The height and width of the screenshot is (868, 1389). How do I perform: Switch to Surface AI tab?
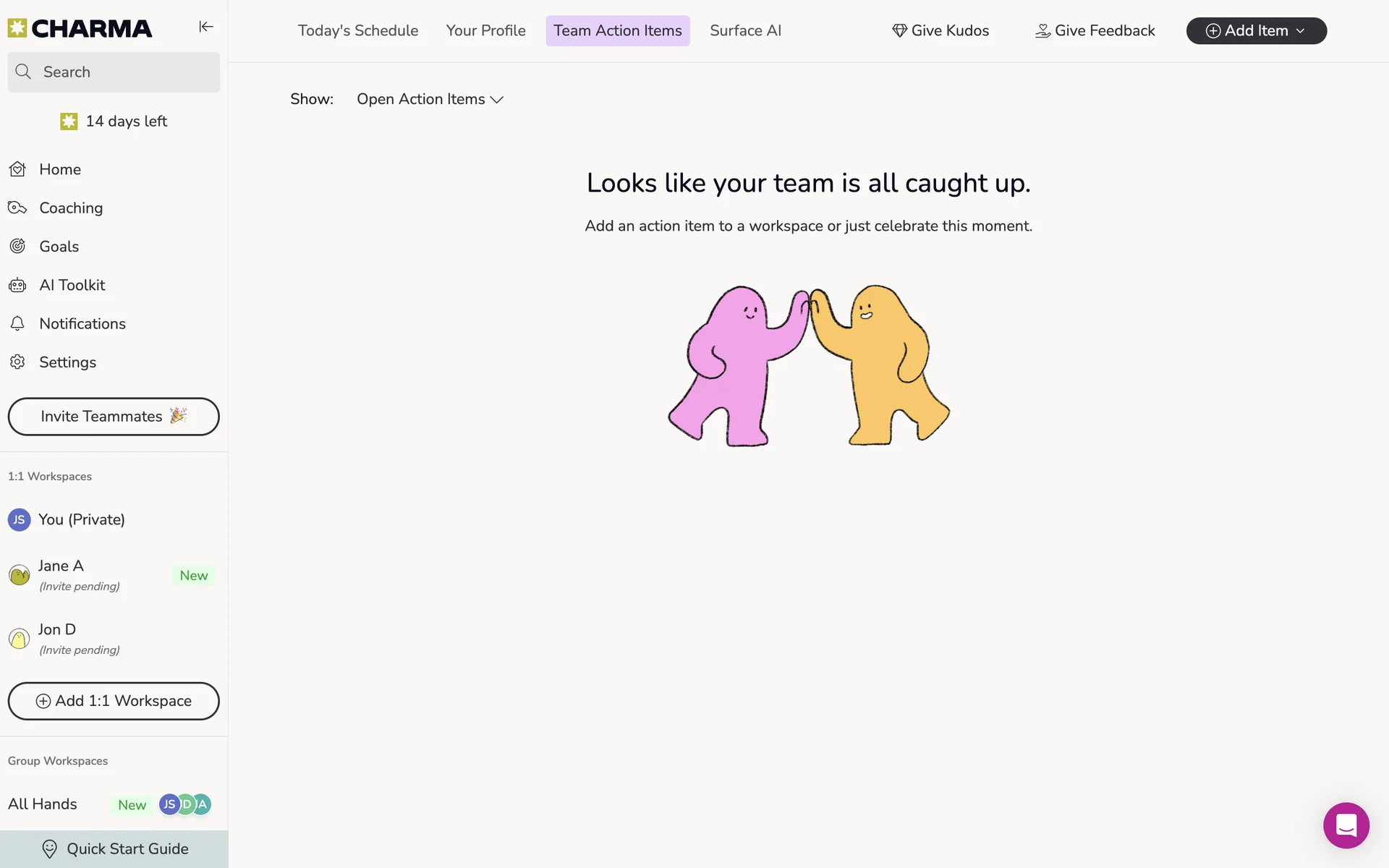point(745,30)
